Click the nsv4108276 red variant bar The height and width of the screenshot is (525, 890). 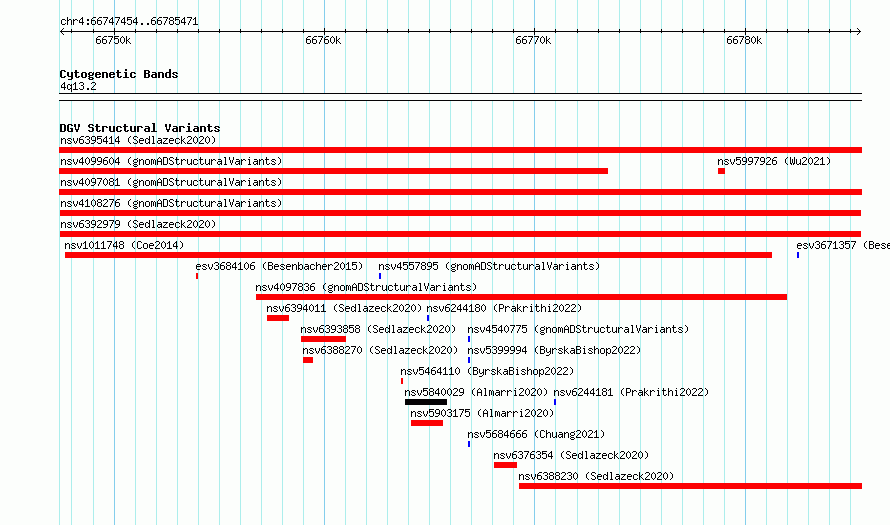(x=460, y=213)
